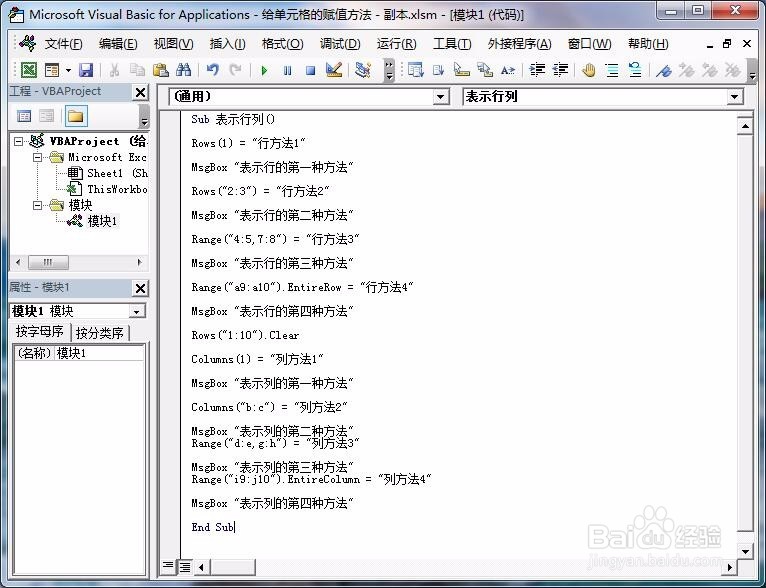Click the Insert UserForm icon

coord(52,70)
